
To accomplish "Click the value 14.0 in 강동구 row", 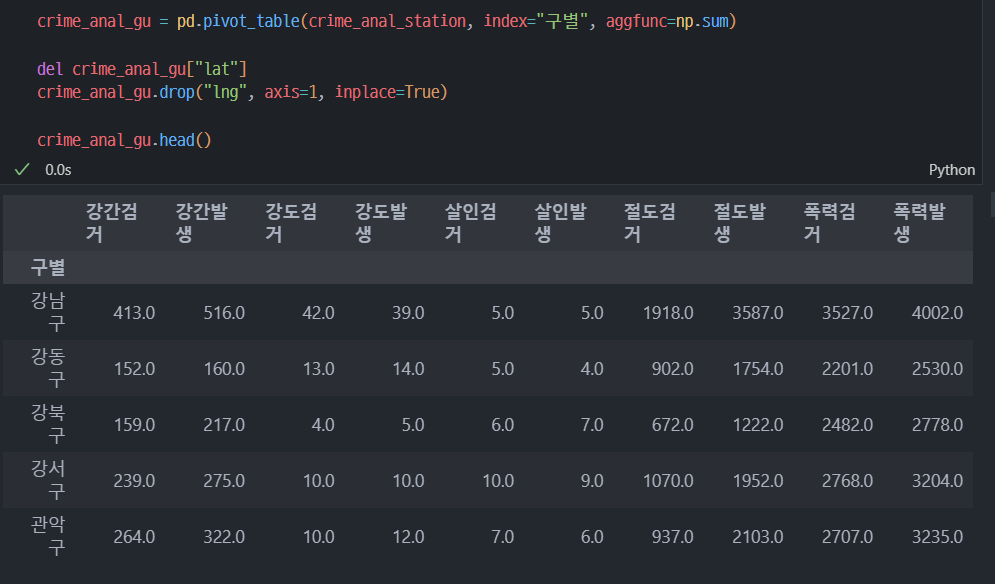I will [408, 369].
